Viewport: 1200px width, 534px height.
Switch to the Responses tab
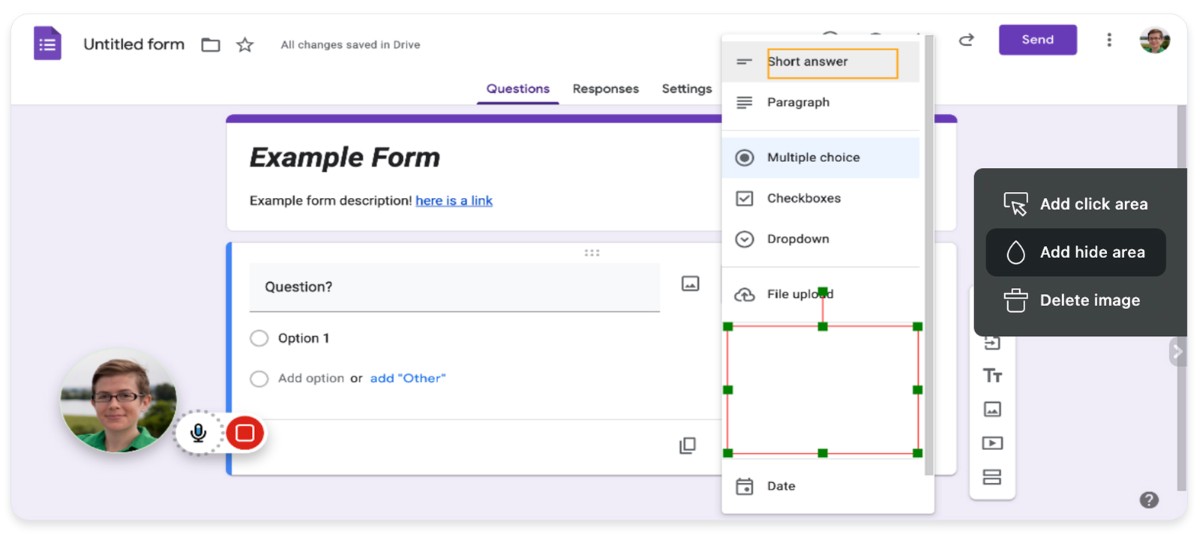point(605,89)
